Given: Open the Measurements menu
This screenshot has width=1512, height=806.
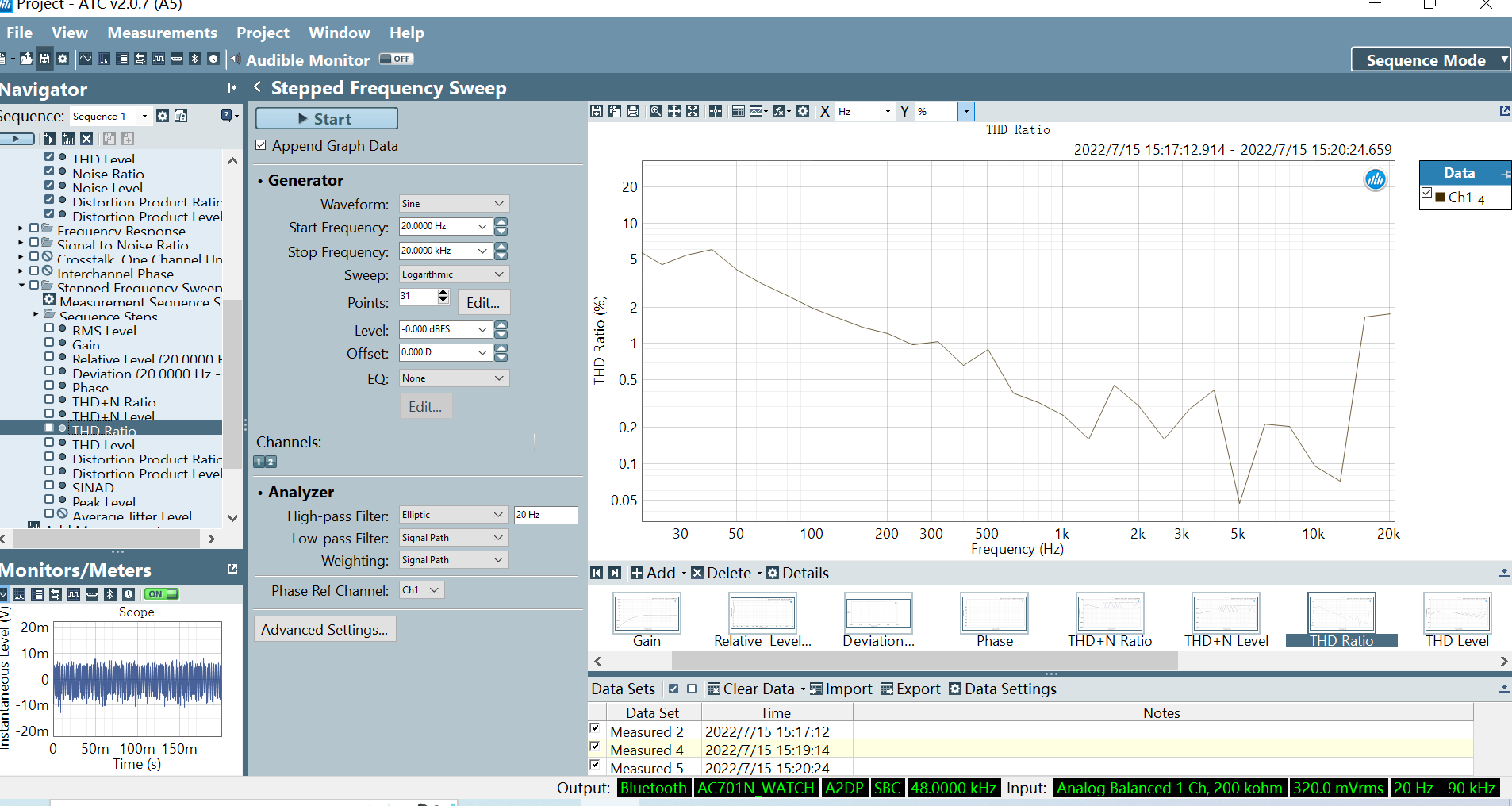Looking at the screenshot, I should (163, 33).
